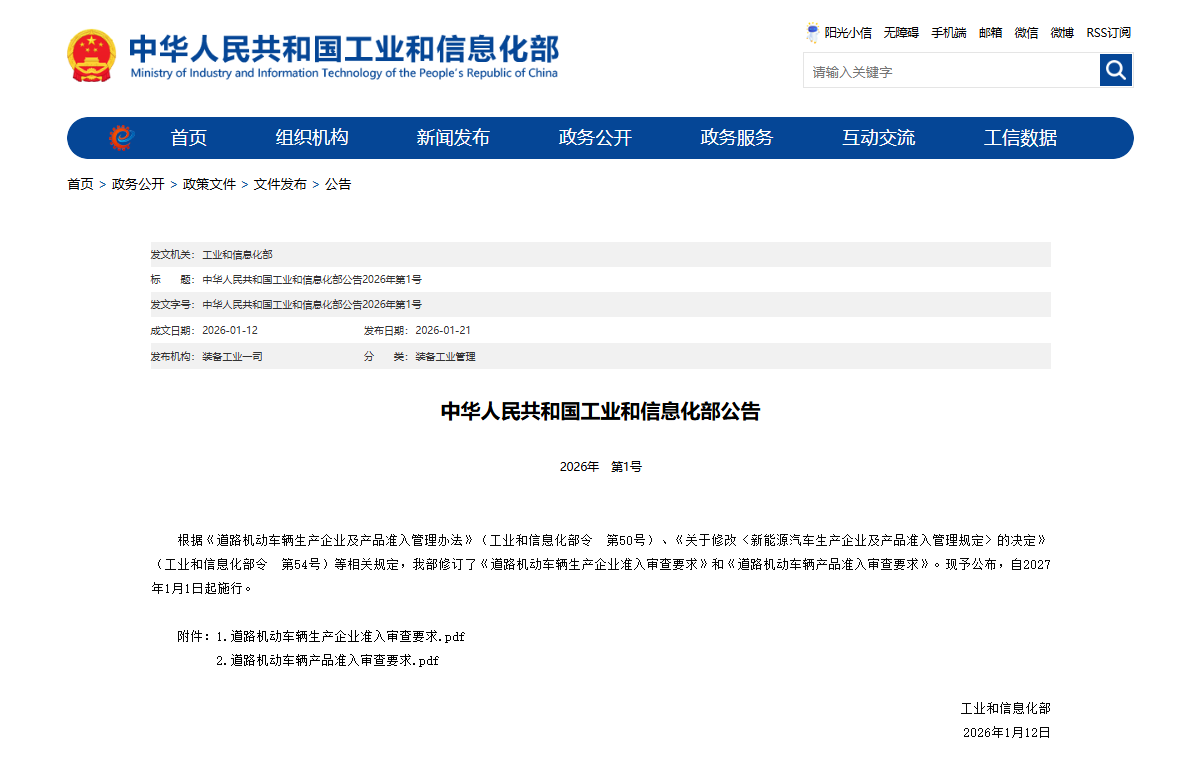
Task: Open the 微信 link
Action: [1026, 32]
